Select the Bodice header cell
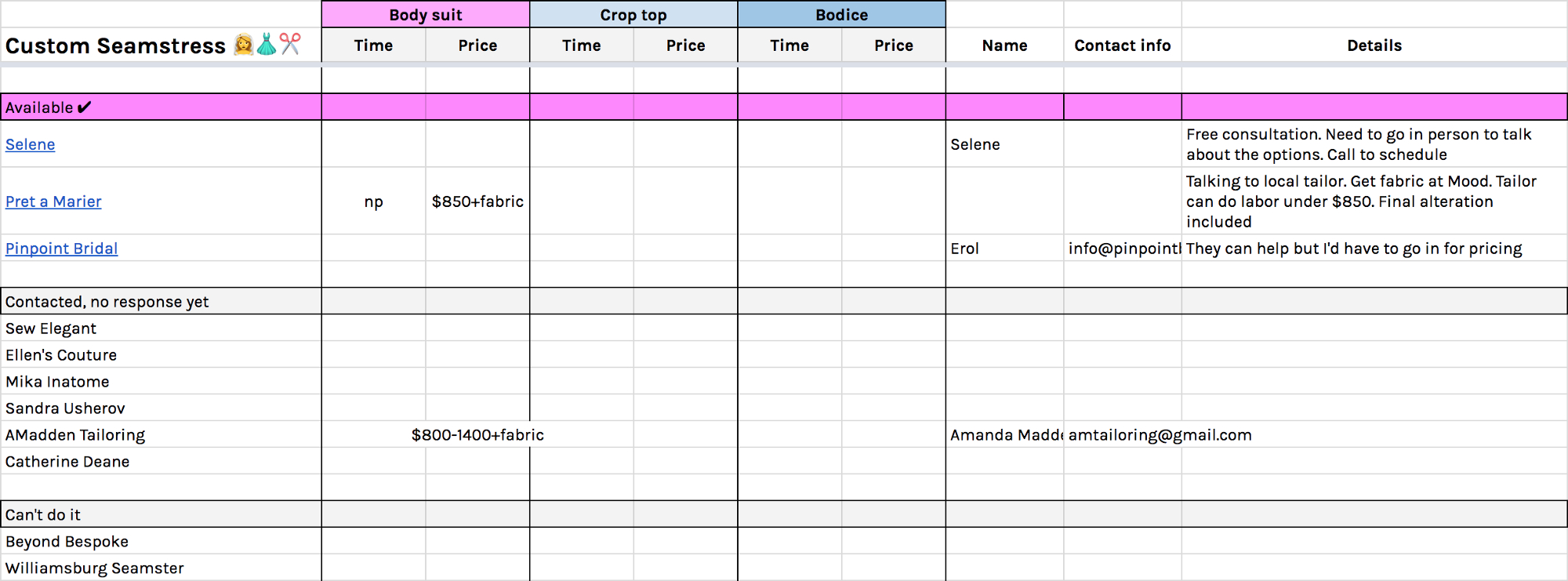Viewport: 1568px width, 581px height. point(841,15)
